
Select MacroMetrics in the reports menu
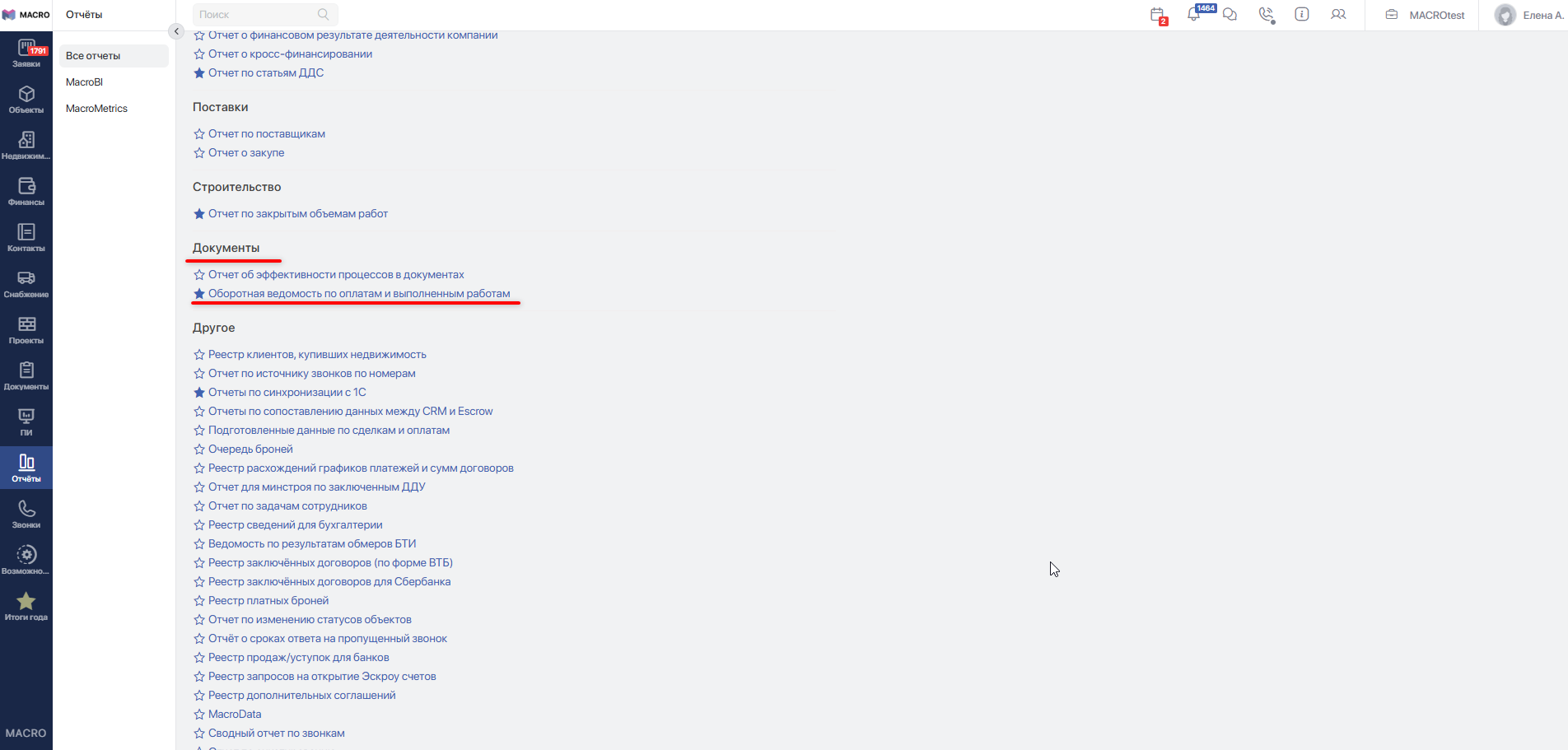pyautogui.click(x=96, y=109)
